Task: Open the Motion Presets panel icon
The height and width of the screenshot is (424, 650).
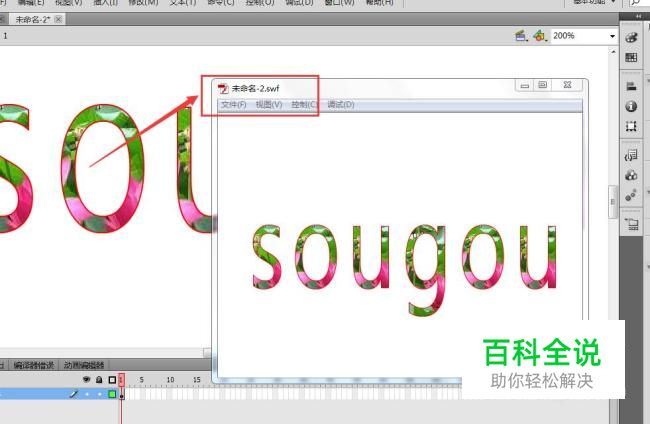Action: coord(631,195)
